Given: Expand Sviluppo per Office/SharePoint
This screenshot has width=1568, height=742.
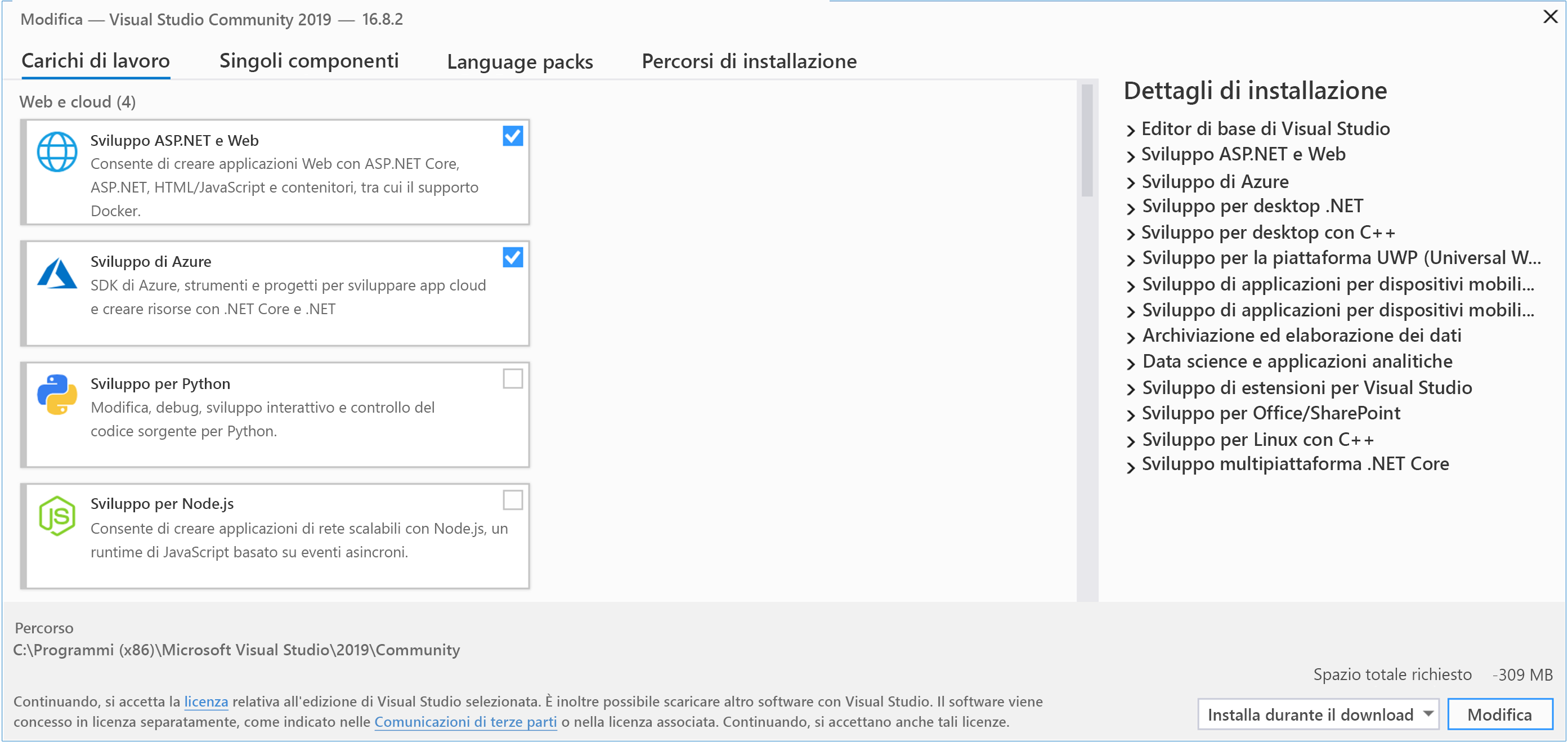Looking at the screenshot, I should tap(1130, 415).
